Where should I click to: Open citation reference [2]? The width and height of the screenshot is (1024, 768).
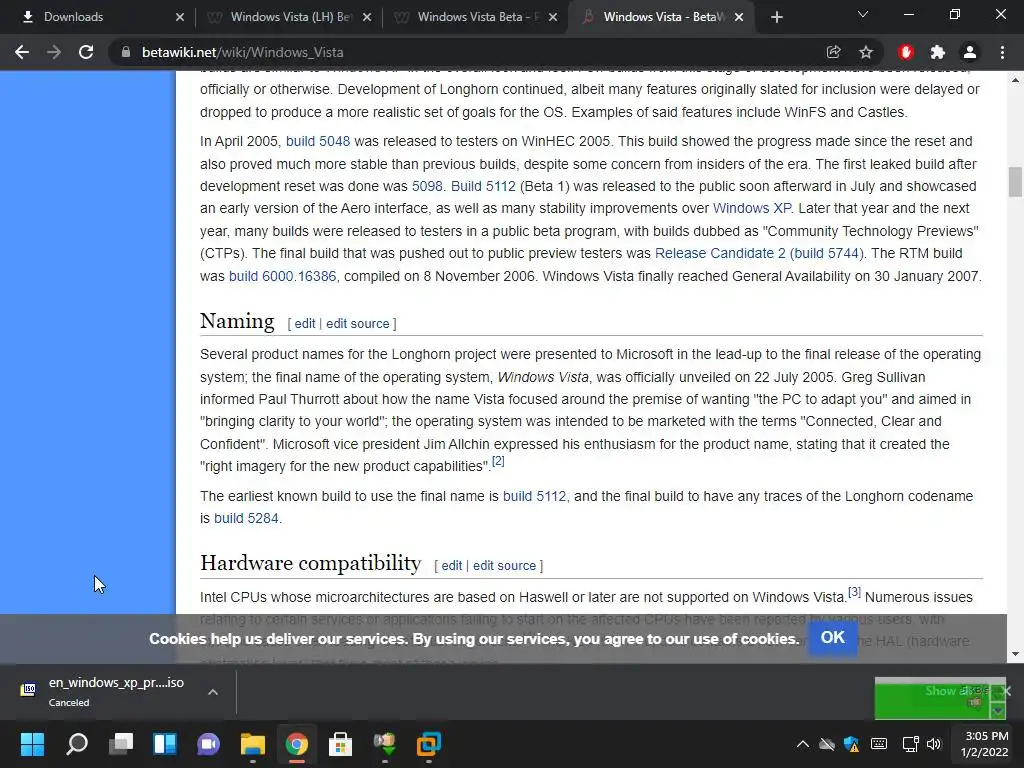498,461
